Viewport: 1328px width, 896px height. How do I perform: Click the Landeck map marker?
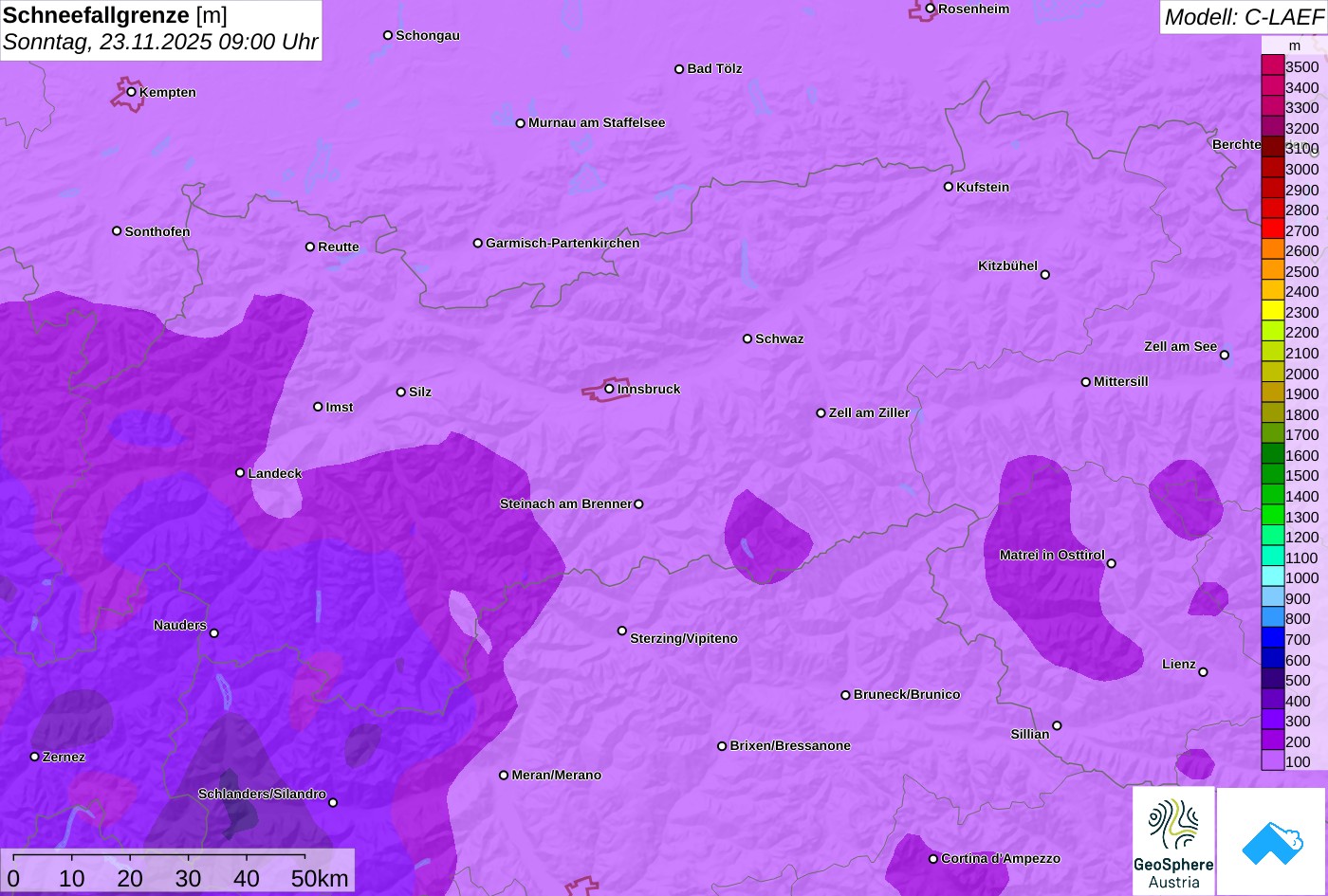(240, 473)
